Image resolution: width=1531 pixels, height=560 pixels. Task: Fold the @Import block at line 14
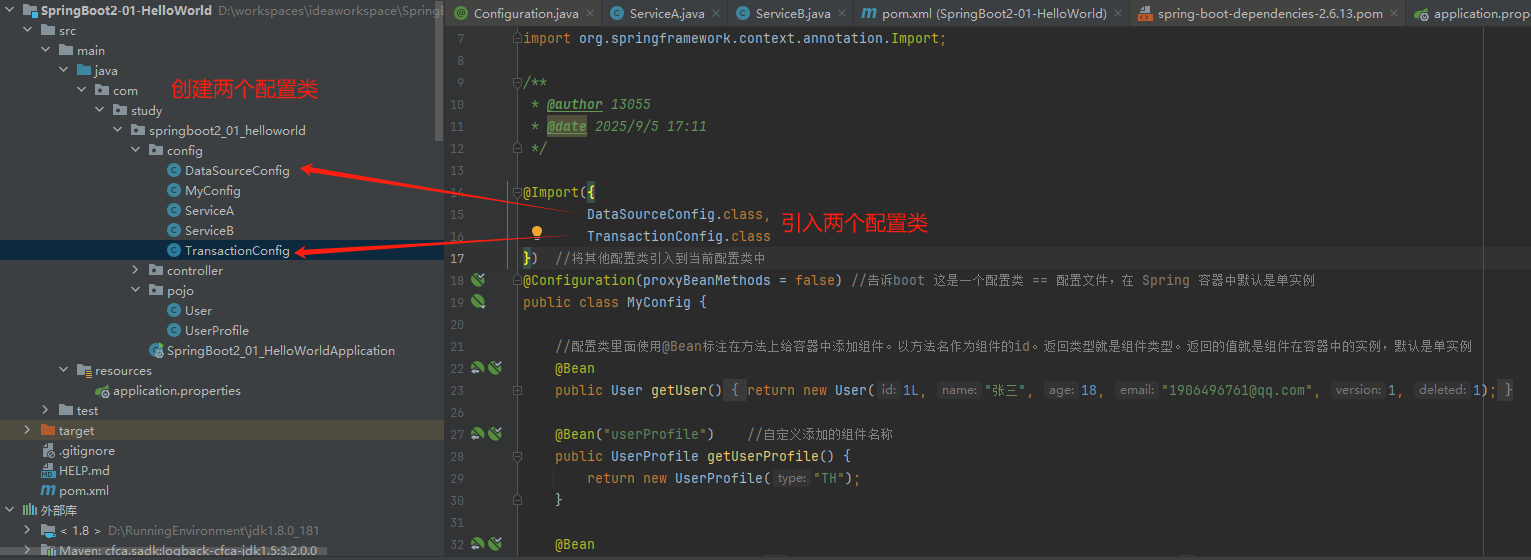click(x=515, y=192)
